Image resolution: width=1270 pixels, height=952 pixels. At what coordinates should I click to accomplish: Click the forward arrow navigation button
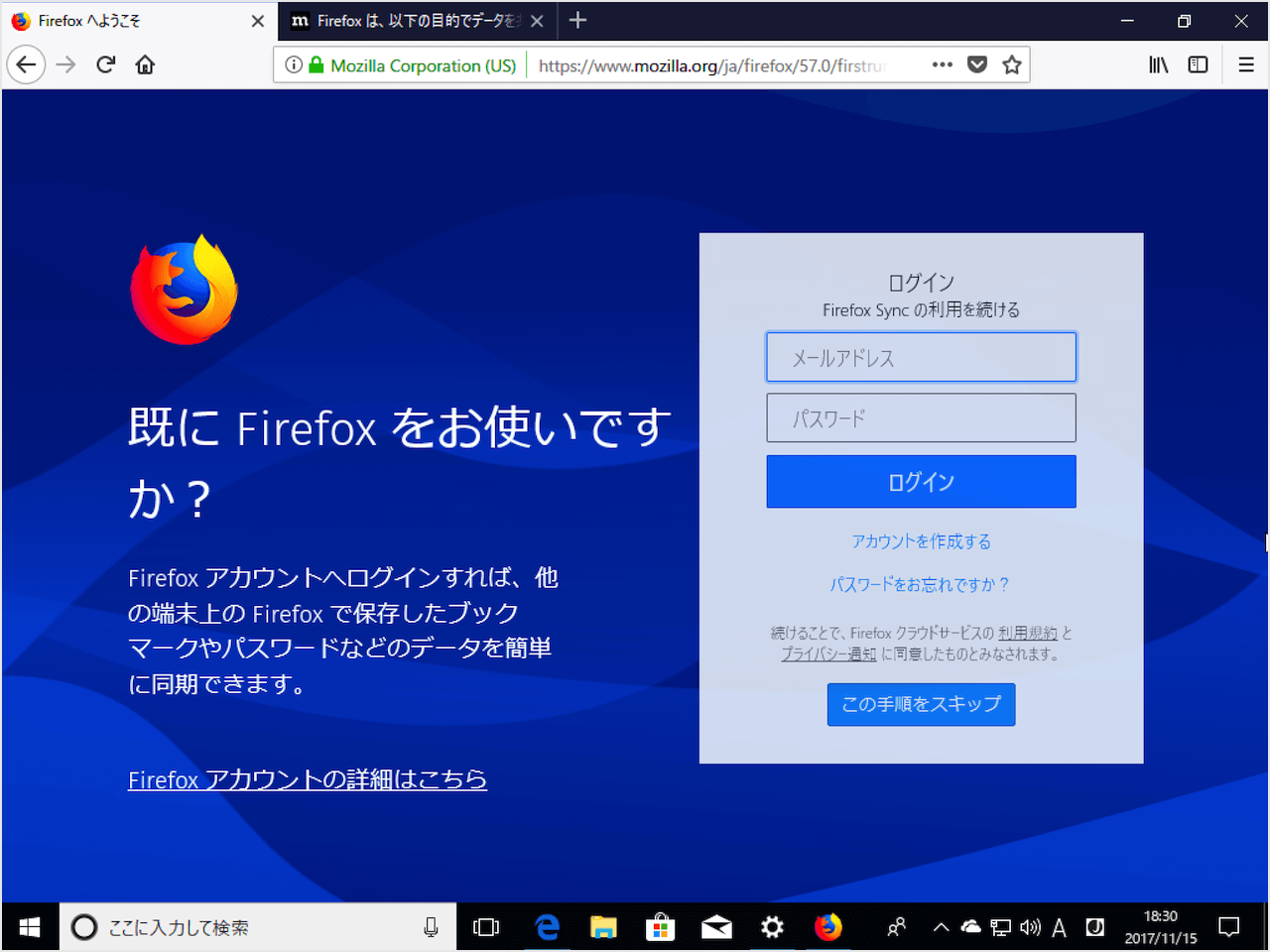(65, 65)
